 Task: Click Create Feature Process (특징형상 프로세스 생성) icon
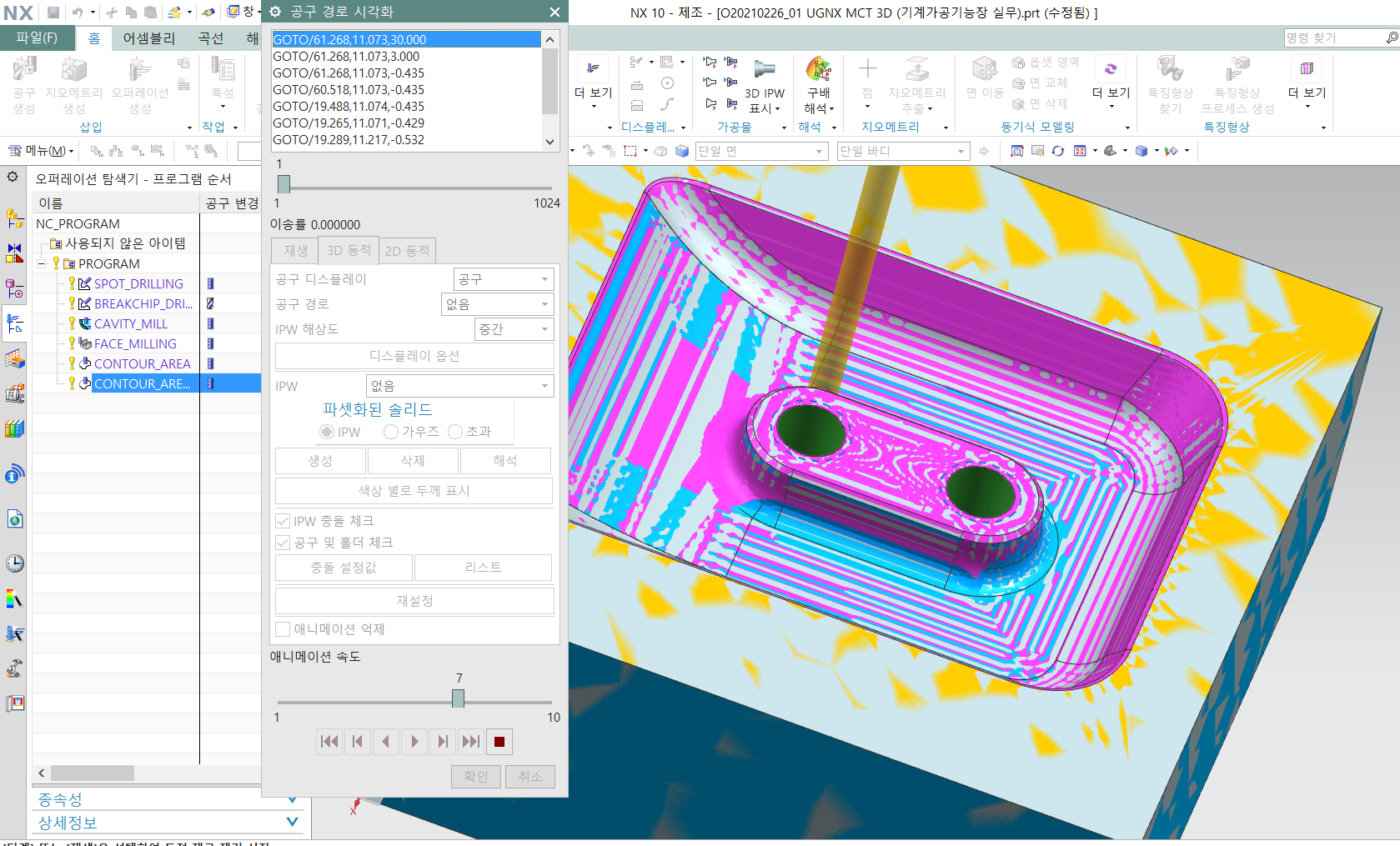click(x=1237, y=69)
